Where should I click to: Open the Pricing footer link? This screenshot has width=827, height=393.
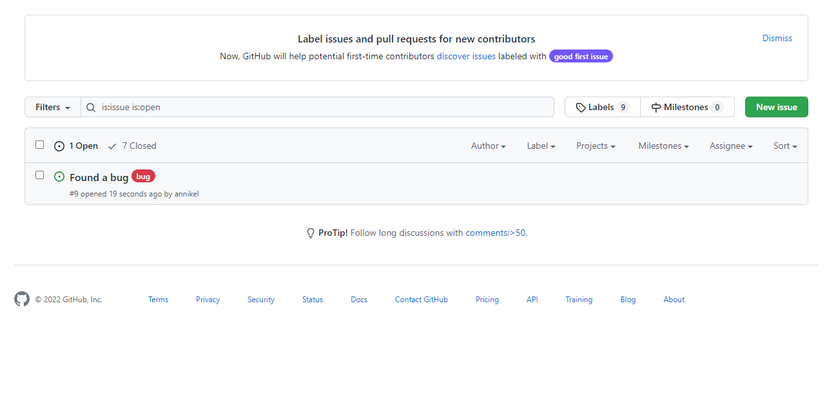coord(487,300)
